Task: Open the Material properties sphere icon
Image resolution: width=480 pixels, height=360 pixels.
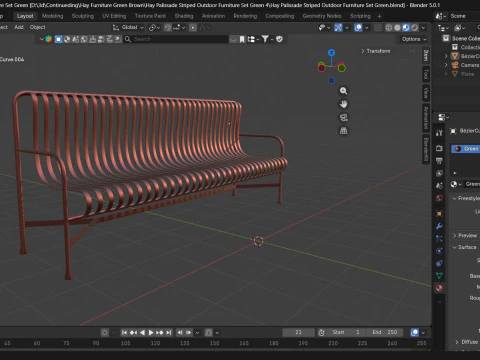Action: tap(439, 288)
